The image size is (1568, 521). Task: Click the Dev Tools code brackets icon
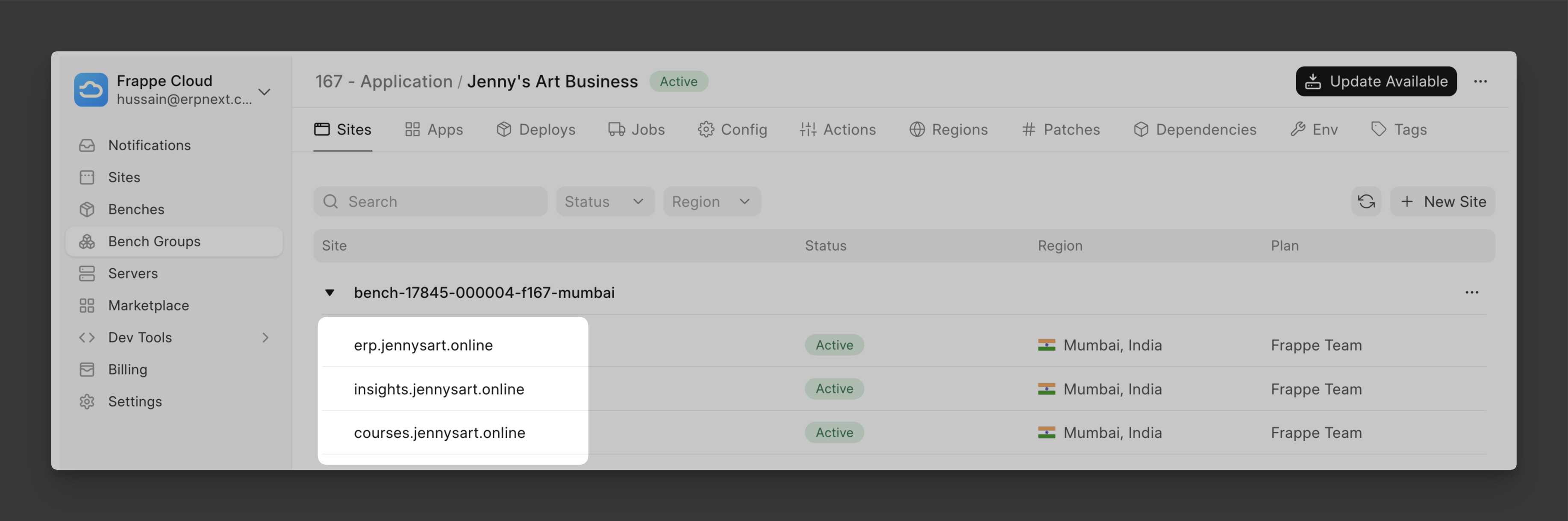pyautogui.click(x=87, y=337)
